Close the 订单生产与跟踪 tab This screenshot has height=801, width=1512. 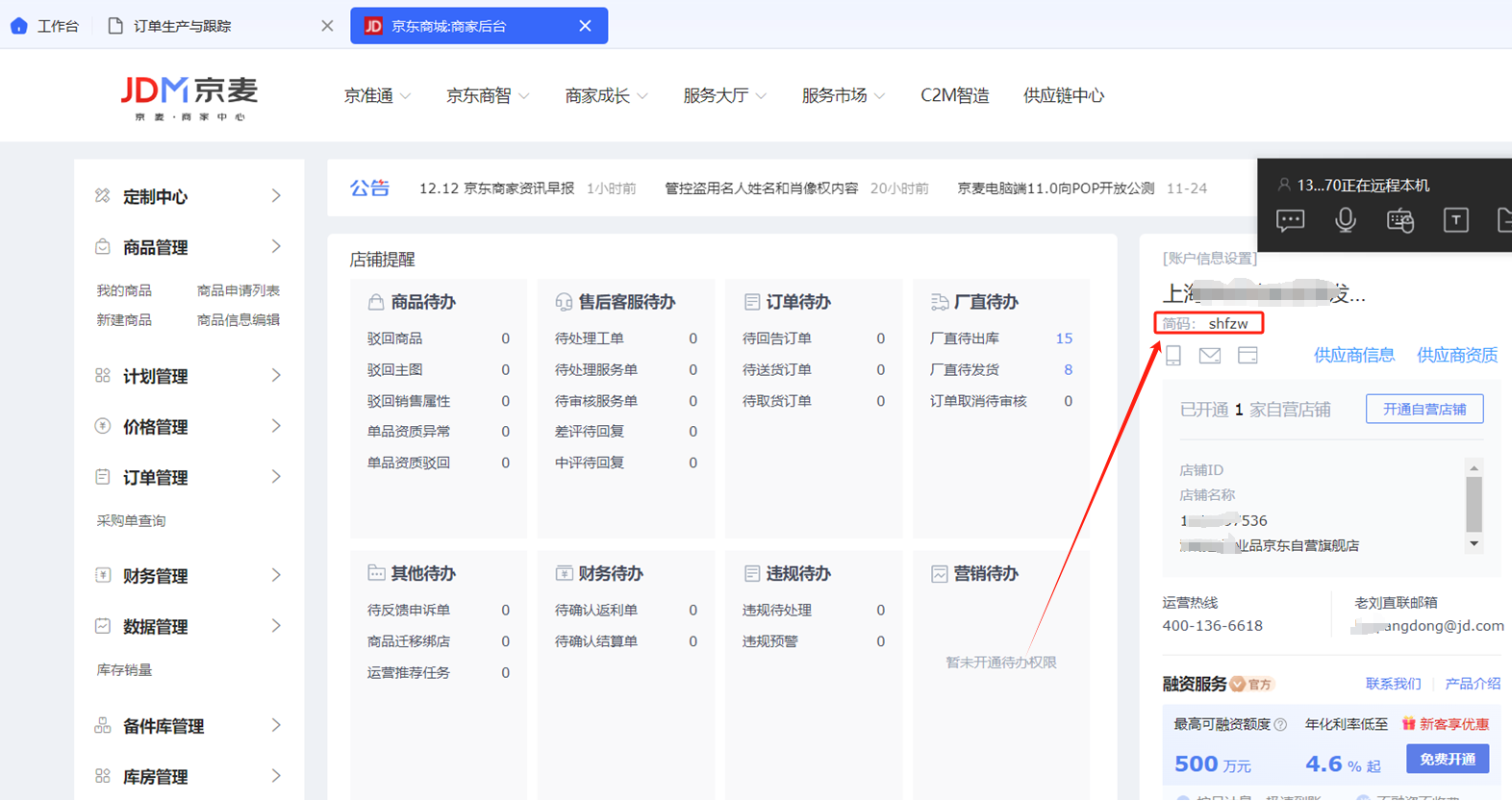coord(327,26)
